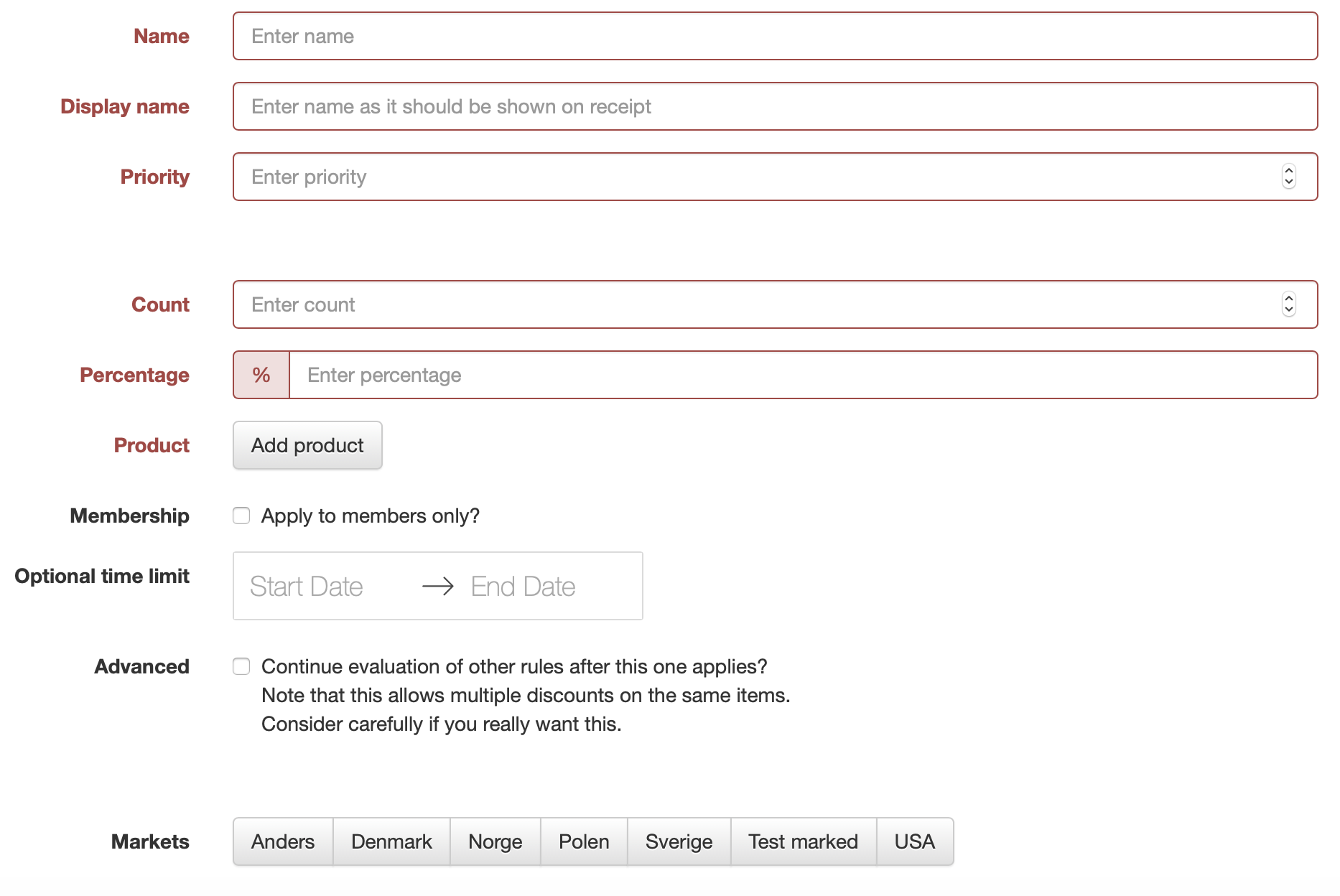This screenshot has height=896, width=1340.
Task: Click the Priority field stepper arrows
Action: [x=1288, y=177]
